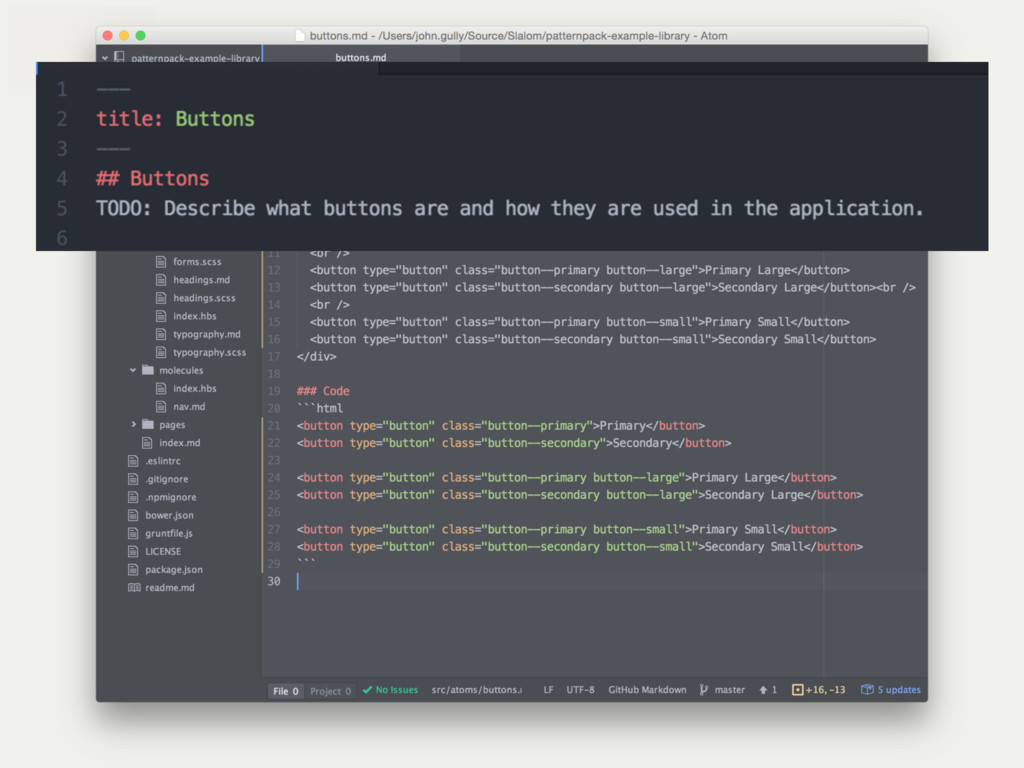Change the LF line ending setting
Viewport: 1024px width, 768px height.
coord(549,690)
